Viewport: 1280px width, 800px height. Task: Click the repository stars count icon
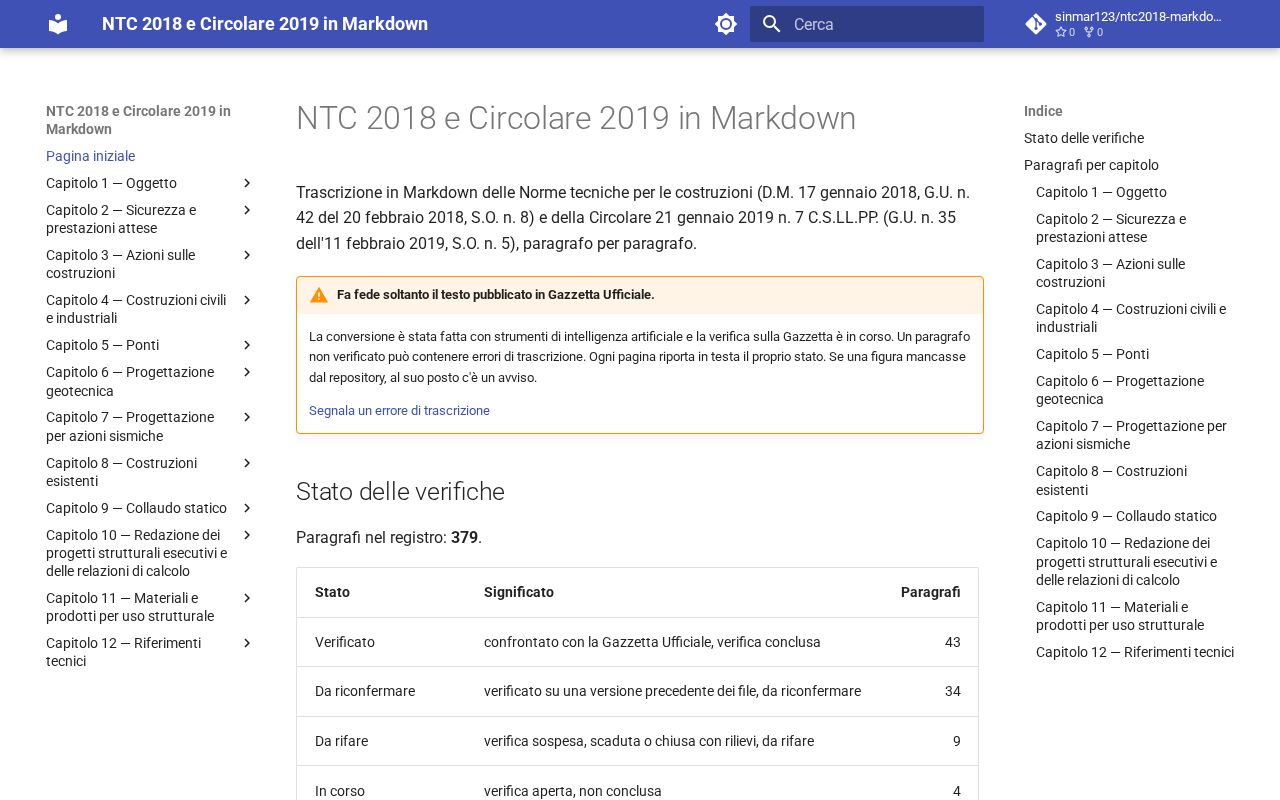click(1061, 32)
